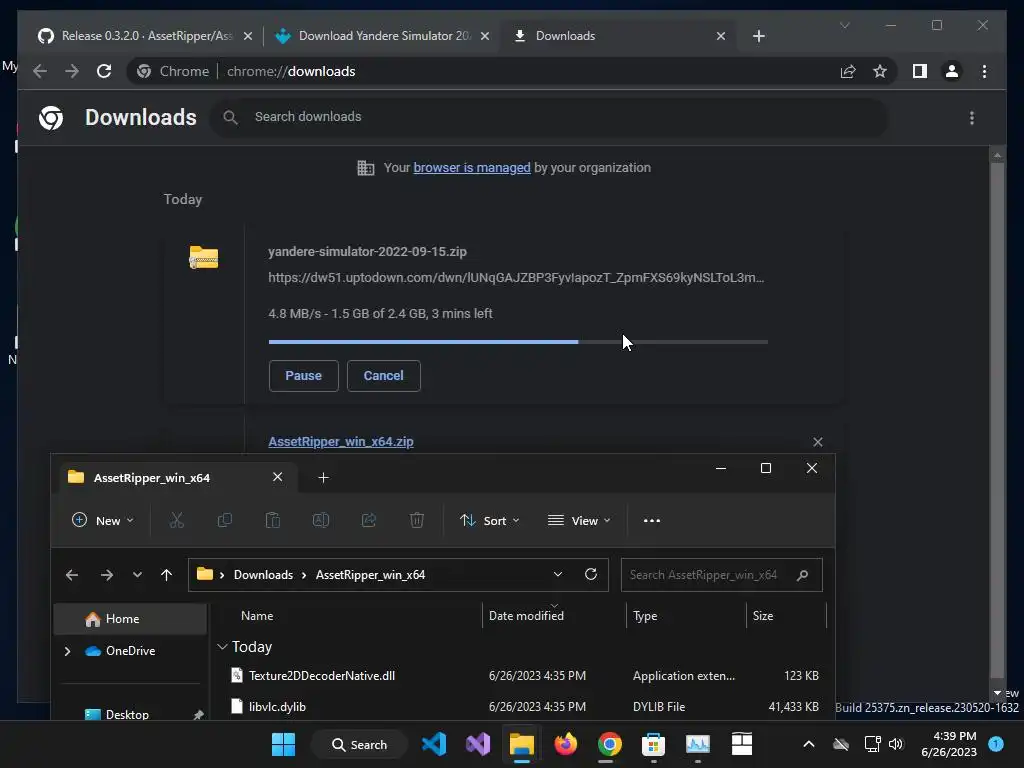Viewport: 1024px width, 768px height.
Task: Open Chrome side panel
Action: (x=920, y=71)
